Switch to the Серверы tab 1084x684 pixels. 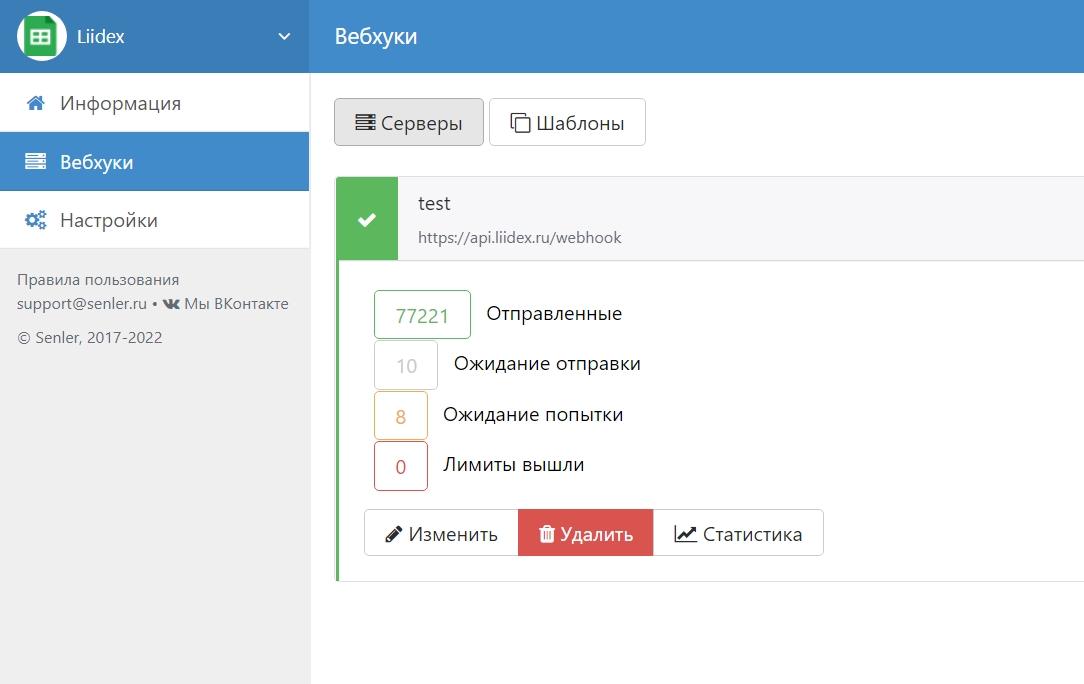tap(409, 123)
